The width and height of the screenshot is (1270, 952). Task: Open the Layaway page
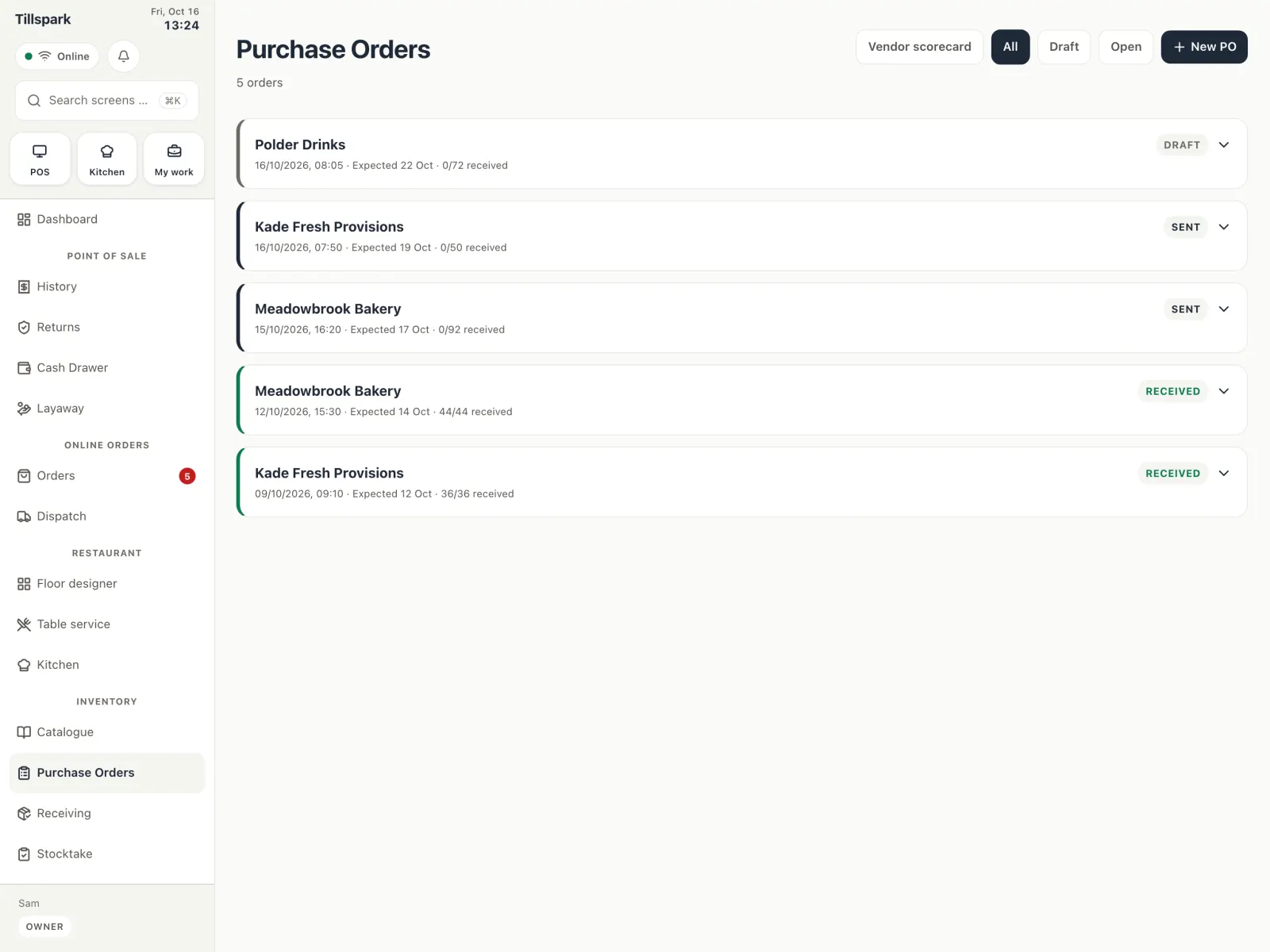coord(107,409)
